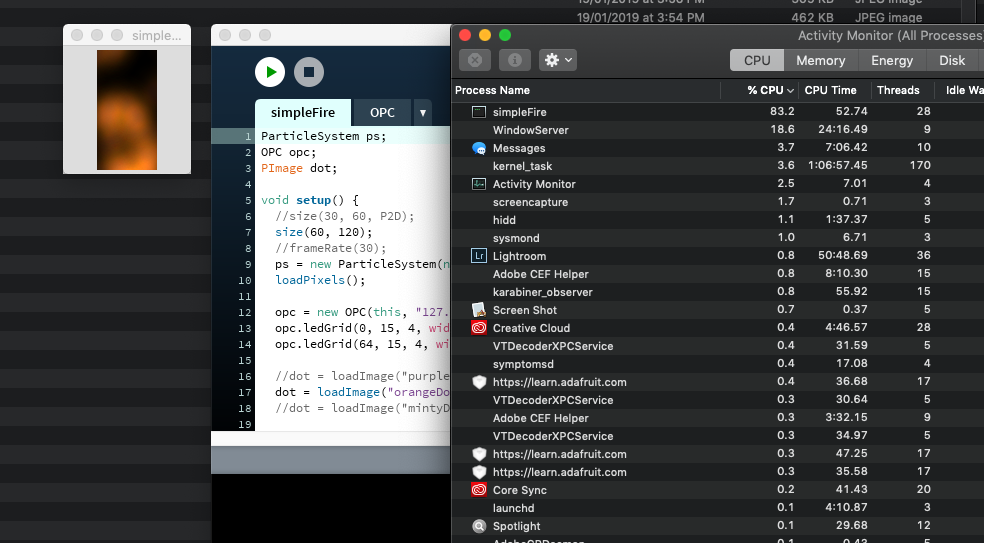Switch to the Memory tab
984x543 pixels.
tap(820, 60)
